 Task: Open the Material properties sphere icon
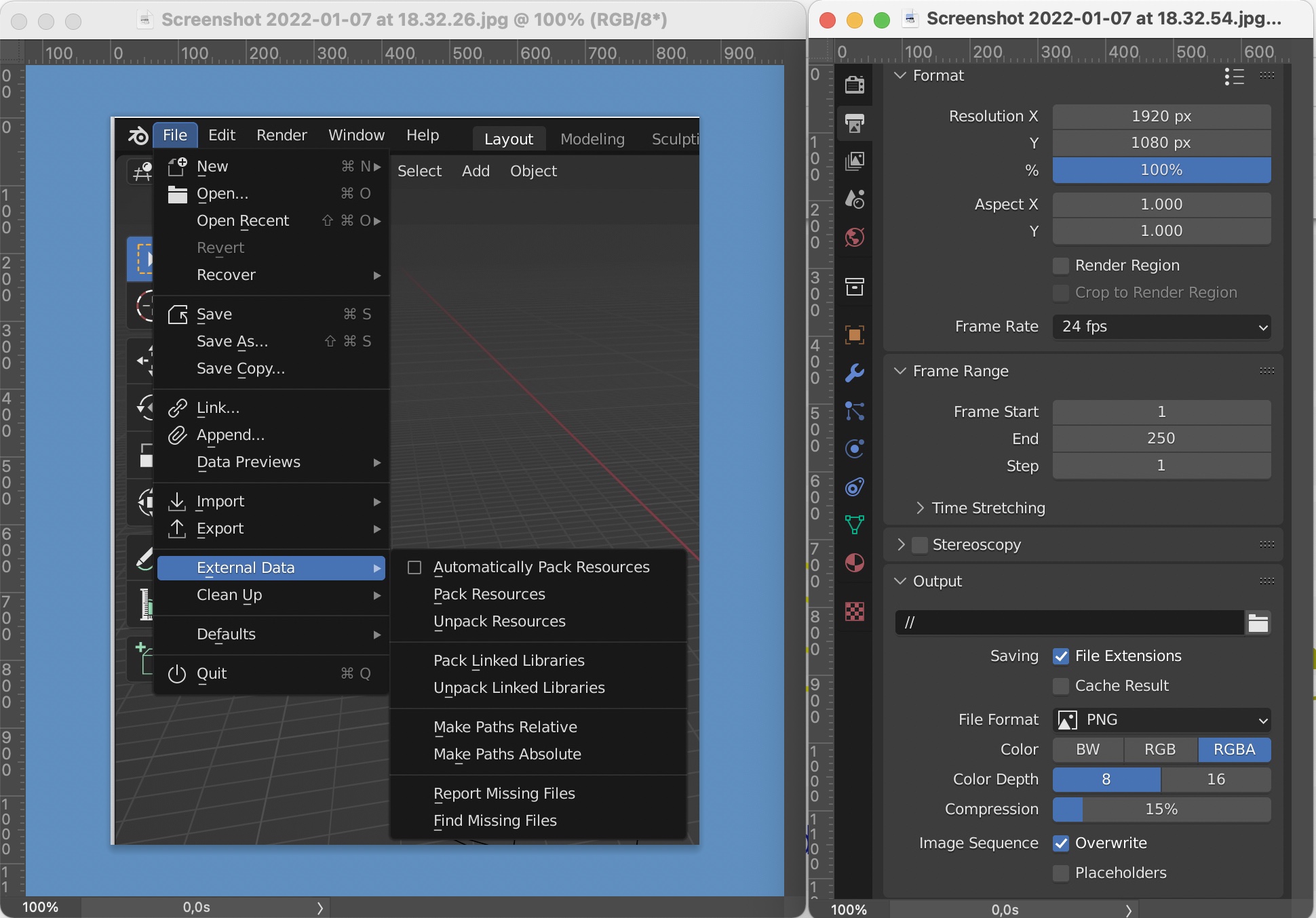(x=855, y=563)
